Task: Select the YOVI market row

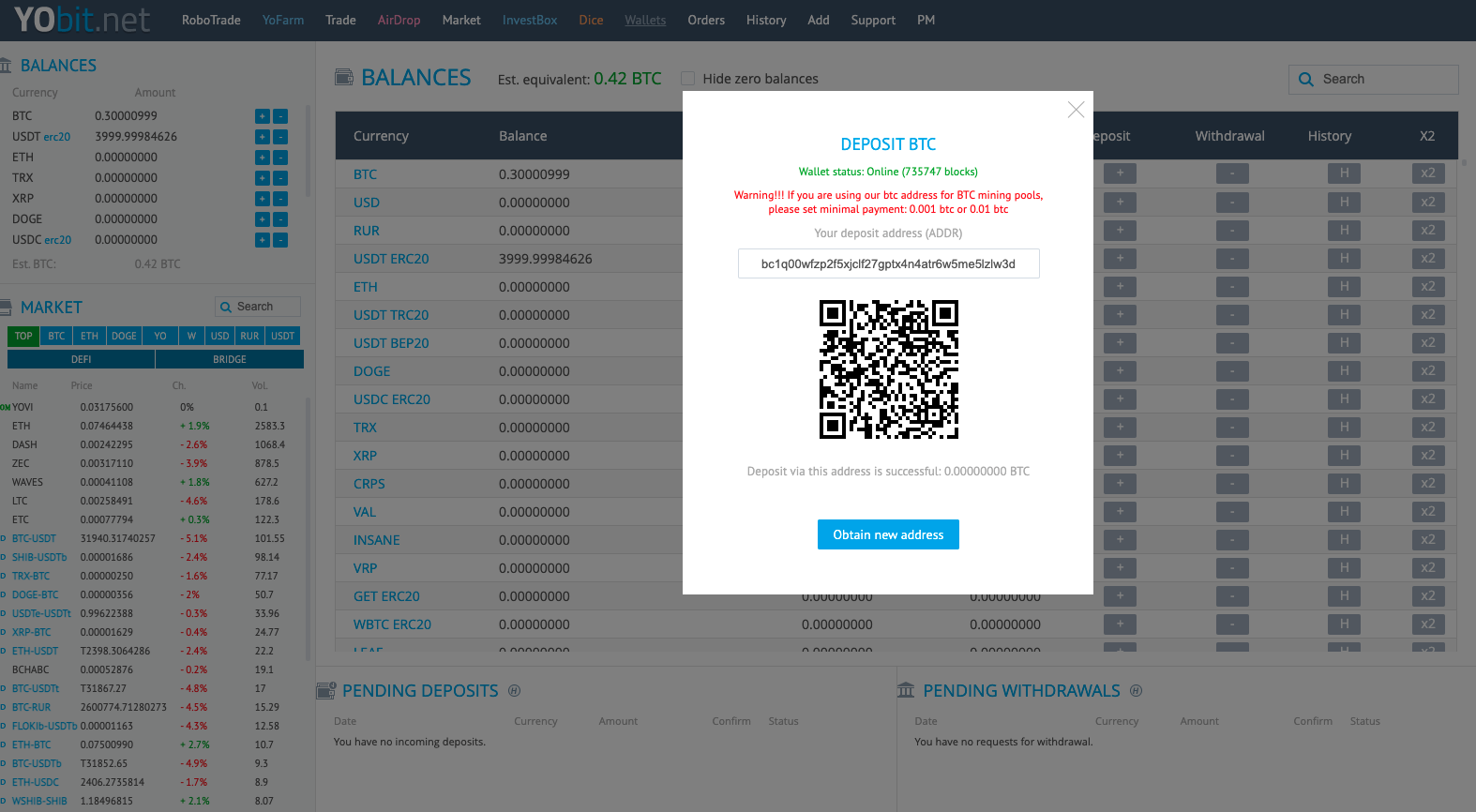Action: point(153,407)
